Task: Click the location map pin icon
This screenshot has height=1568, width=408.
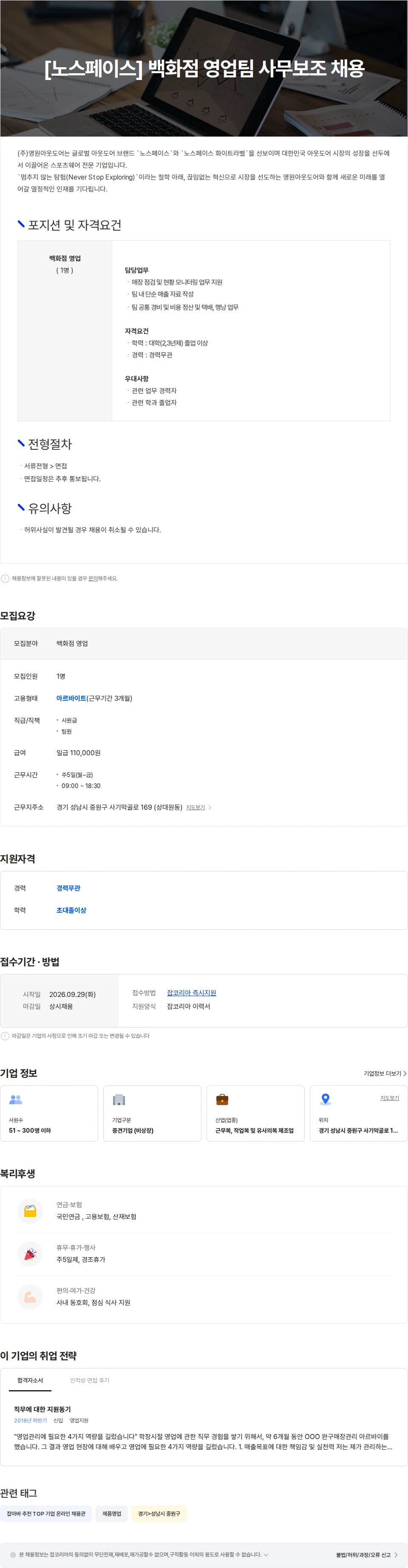Action: (x=325, y=1100)
